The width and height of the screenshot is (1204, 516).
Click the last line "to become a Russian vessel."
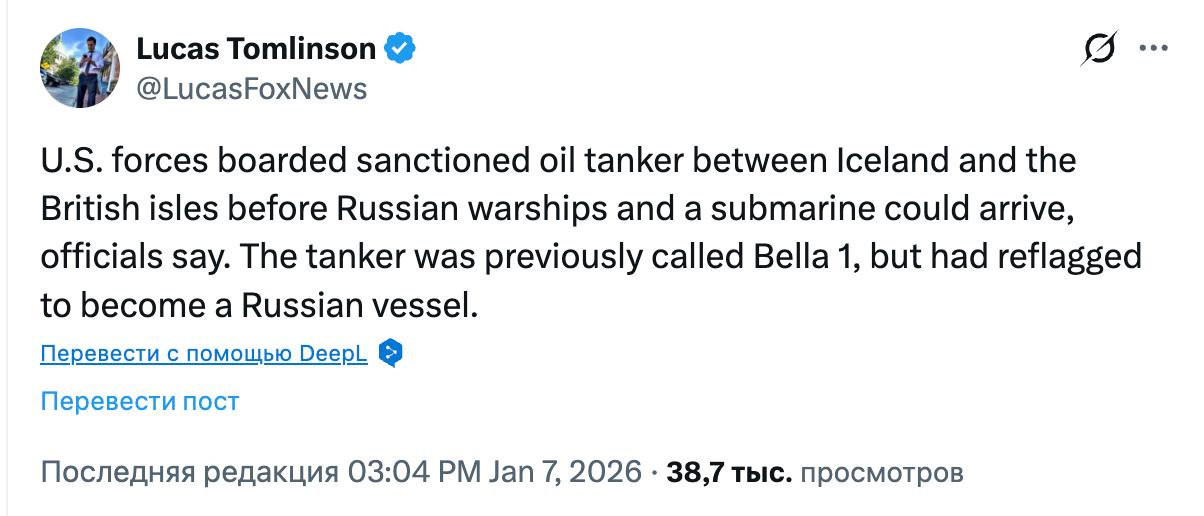[255, 305]
